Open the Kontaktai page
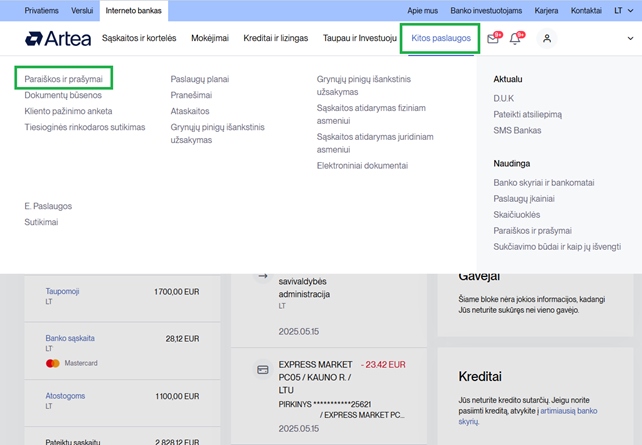Image resolution: width=642 pixels, height=445 pixels. [x=586, y=11]
